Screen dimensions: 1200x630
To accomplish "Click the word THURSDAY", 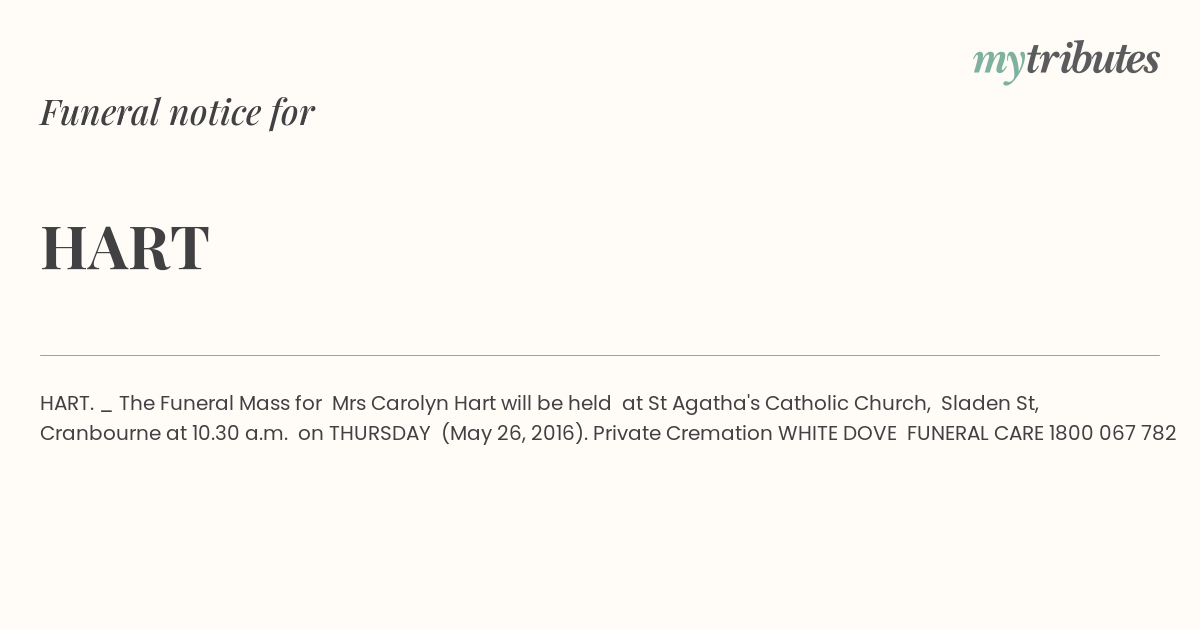I will [380, 433].
